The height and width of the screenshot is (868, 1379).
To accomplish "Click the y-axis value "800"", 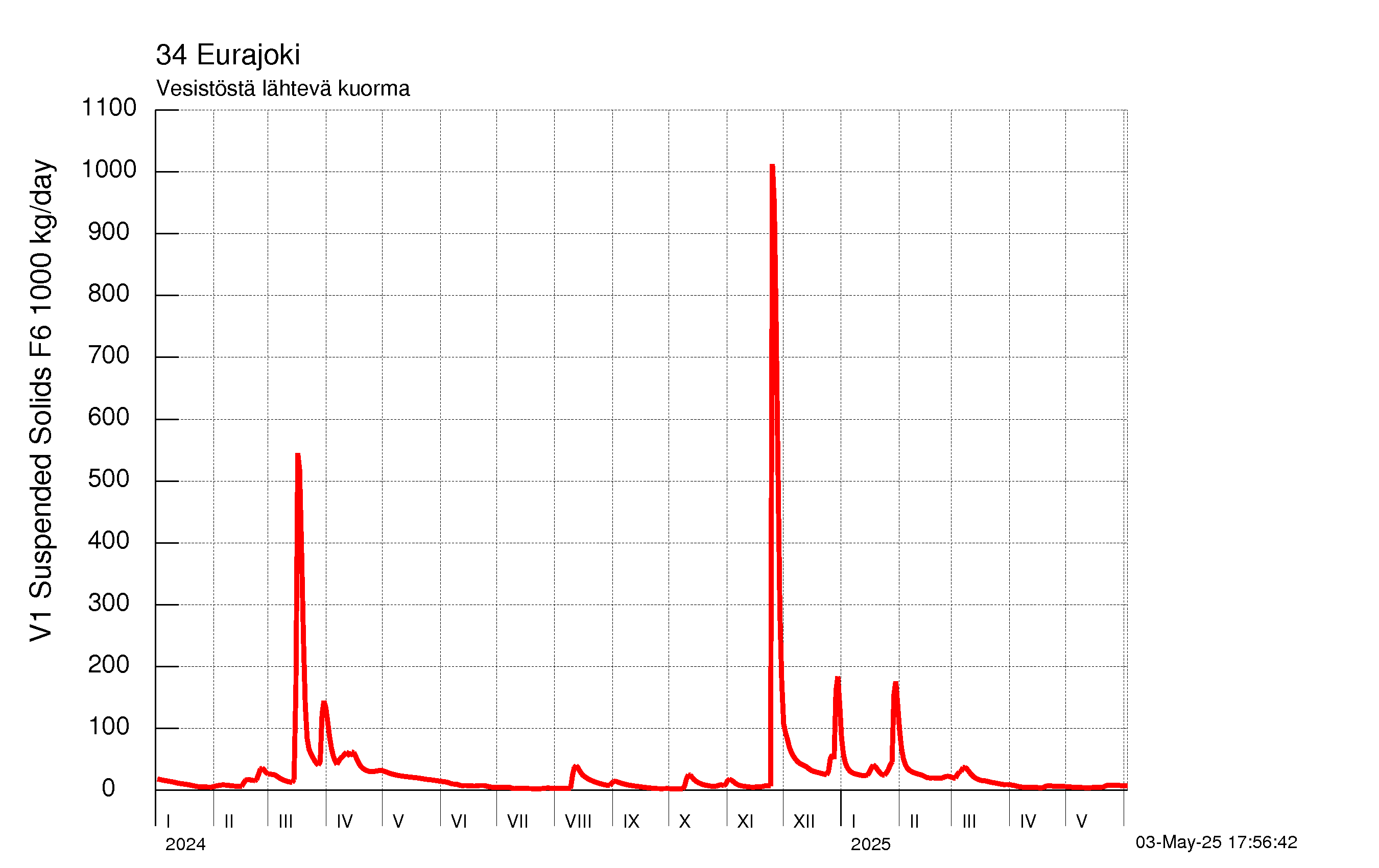I will click(109, 294).
